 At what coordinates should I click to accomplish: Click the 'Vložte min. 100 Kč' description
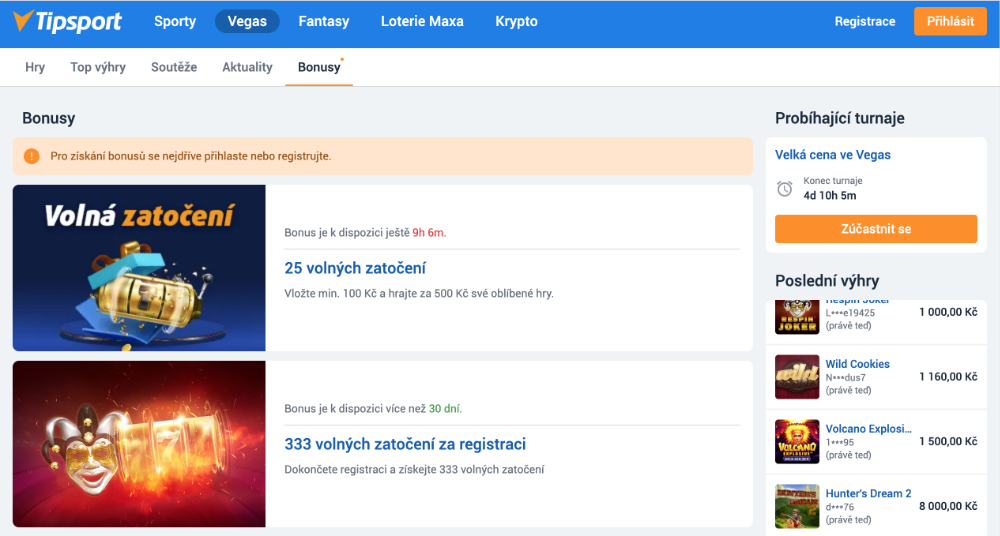pyautogui.click(x=419, y=294)
